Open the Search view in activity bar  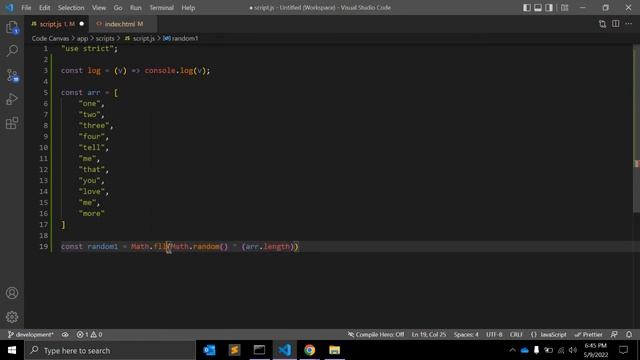pos(12,51)
